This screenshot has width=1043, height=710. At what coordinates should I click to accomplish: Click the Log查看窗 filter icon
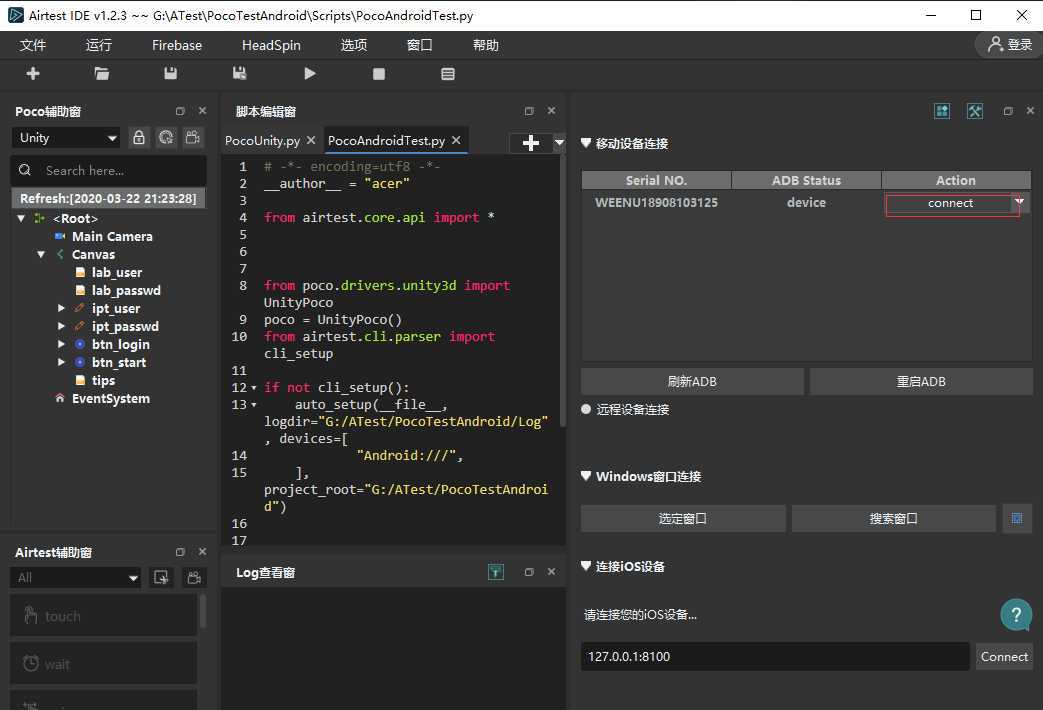pyautogui.click(x=496, y=572)
